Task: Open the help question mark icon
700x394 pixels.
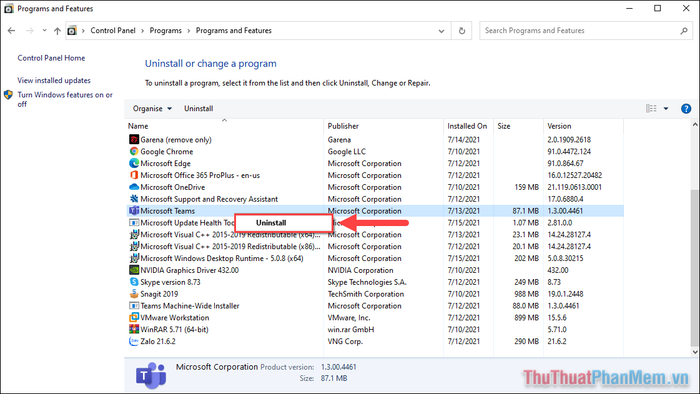Action: [686, 108]
